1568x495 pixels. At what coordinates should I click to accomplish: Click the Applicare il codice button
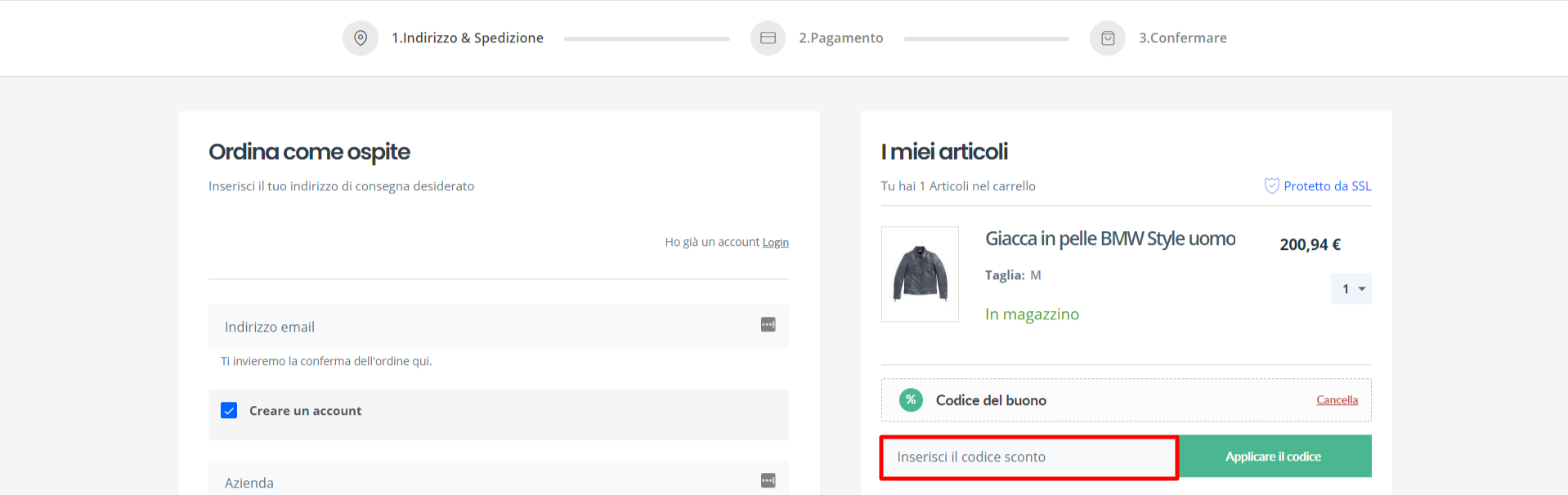(1274, 456)
